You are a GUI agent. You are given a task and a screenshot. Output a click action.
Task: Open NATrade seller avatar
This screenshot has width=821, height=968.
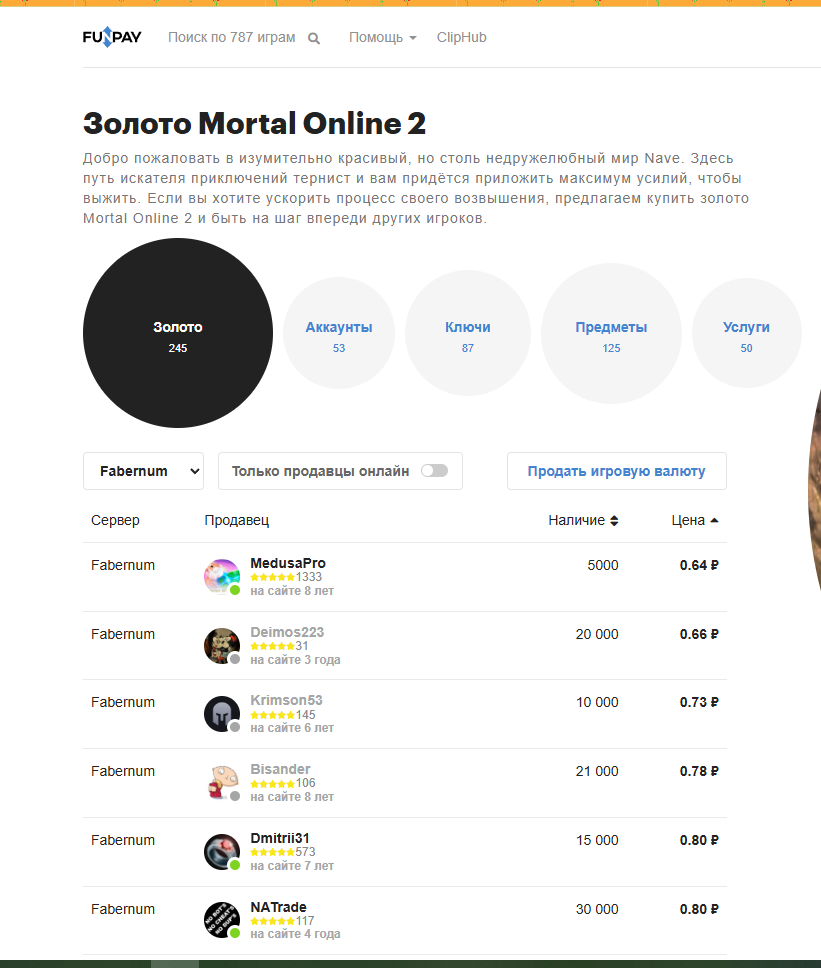click(x=222, y=920)
